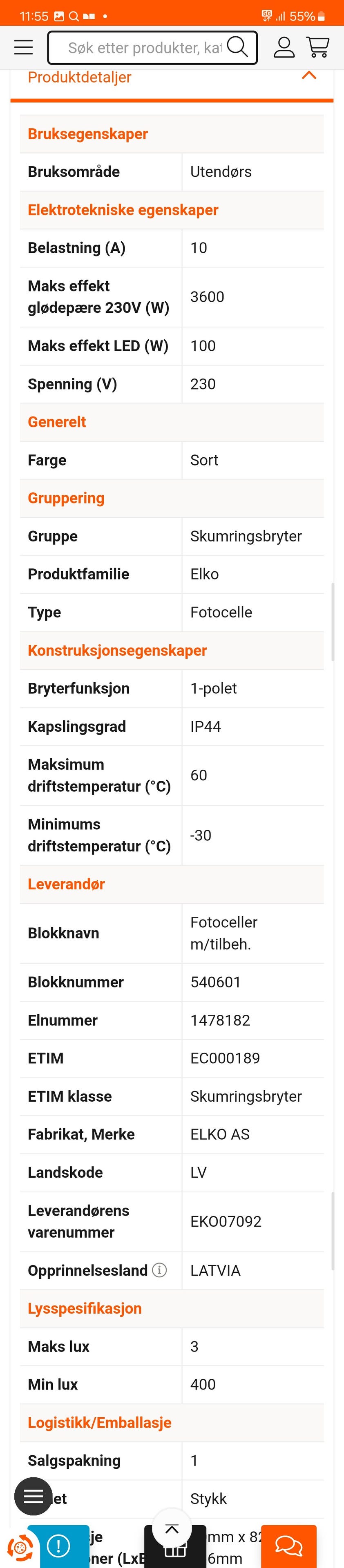Image resolution: width=344 pixels, height=1568 pixels.
Task: Collapse the Produktdetaljer section chevron
Action: (309, 76)
